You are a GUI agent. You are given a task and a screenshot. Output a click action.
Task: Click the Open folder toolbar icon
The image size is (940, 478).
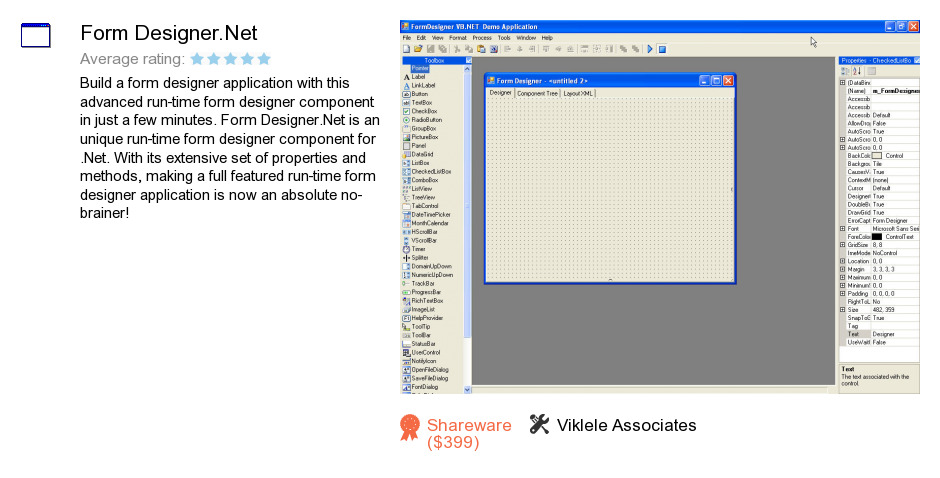pos(418,49)
